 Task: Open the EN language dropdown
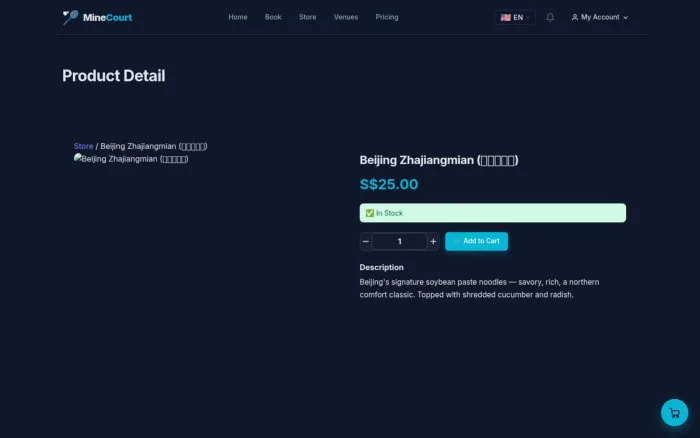point(515,17)
